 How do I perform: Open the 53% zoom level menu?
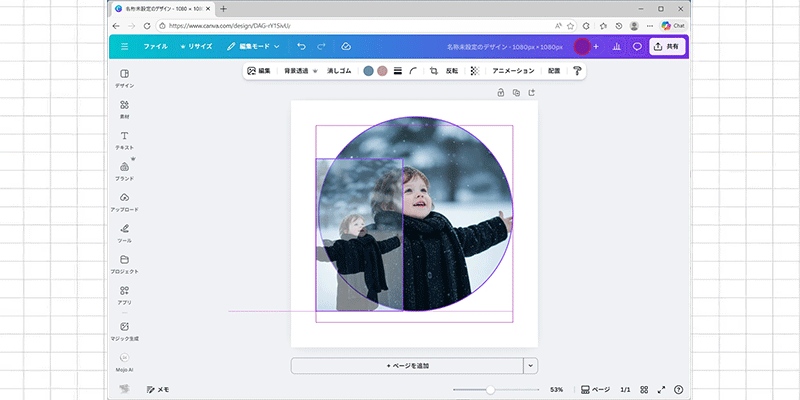coord(557,390)
